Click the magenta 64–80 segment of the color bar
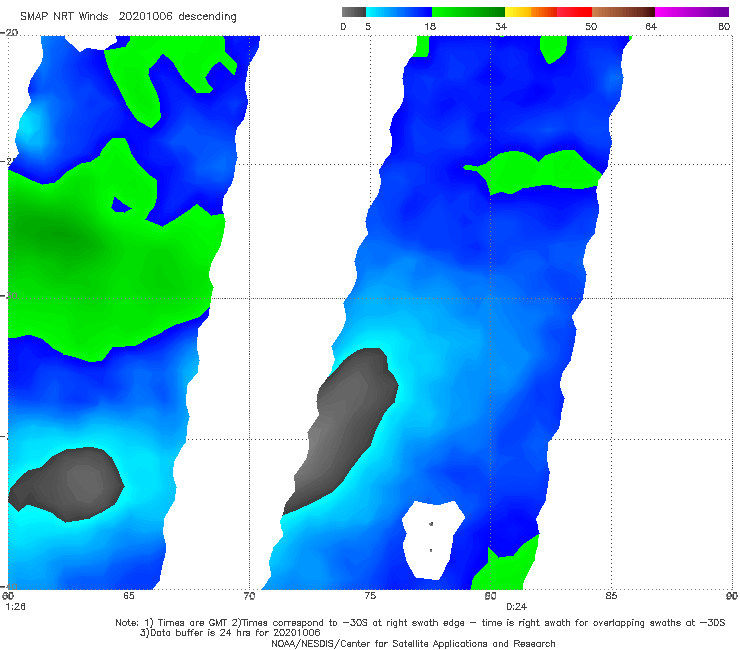Screen dimensions: 740x650 692,12
